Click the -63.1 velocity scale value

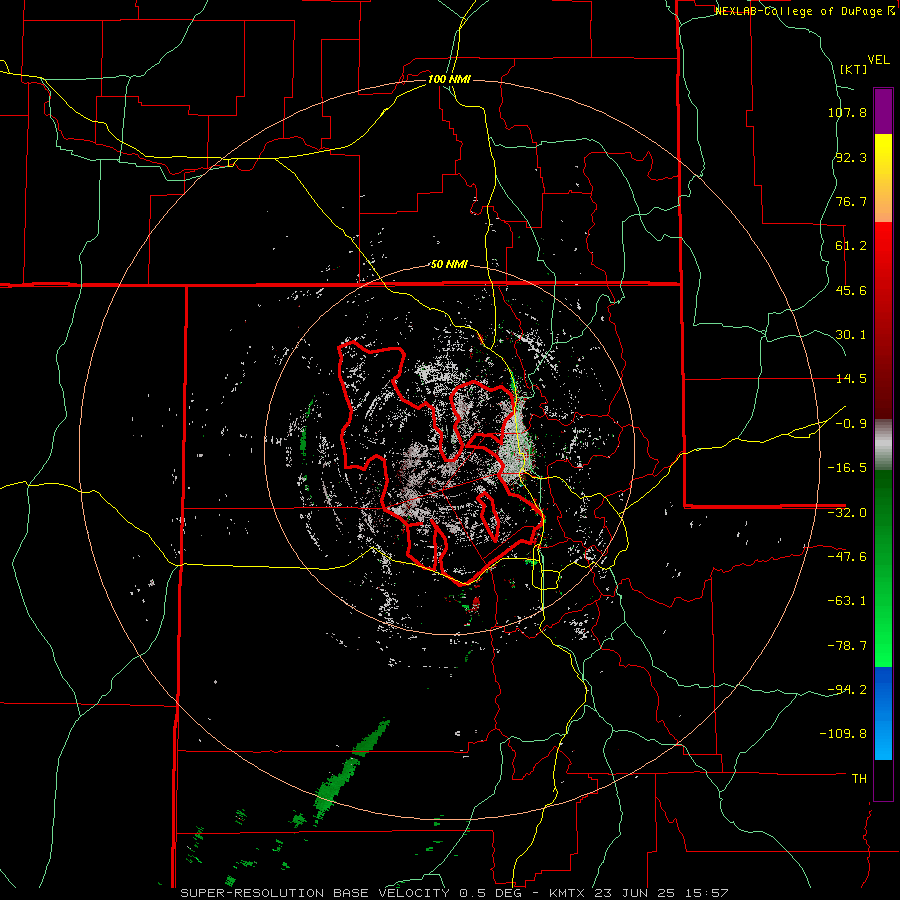[847, 601]
